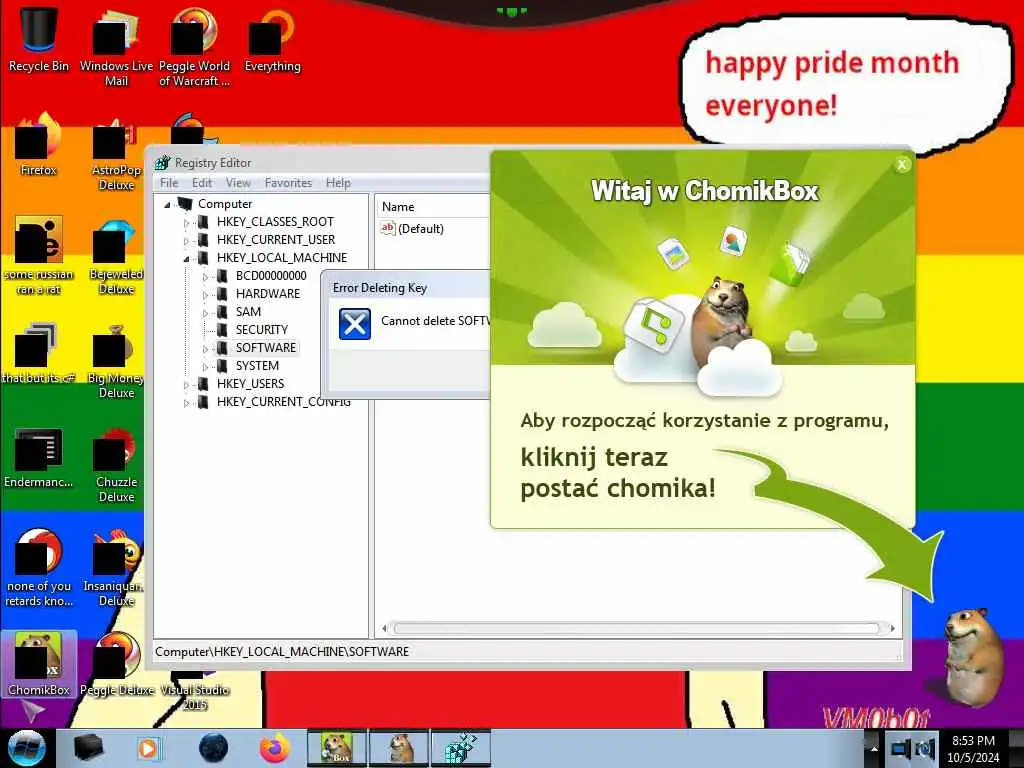Show hidden system tray icons

(873, 749)
